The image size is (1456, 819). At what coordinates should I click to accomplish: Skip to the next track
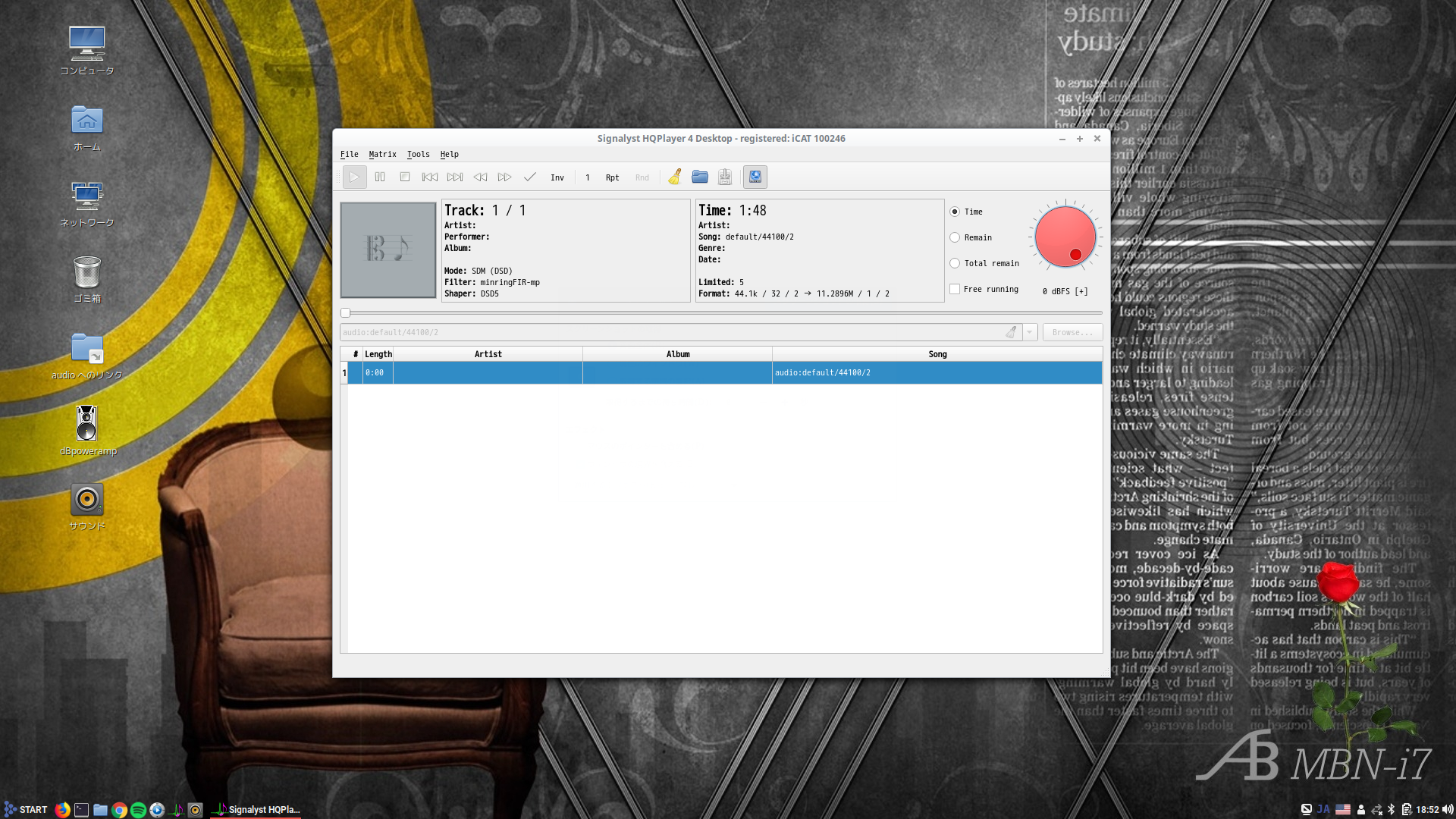[x=455, y=177]
